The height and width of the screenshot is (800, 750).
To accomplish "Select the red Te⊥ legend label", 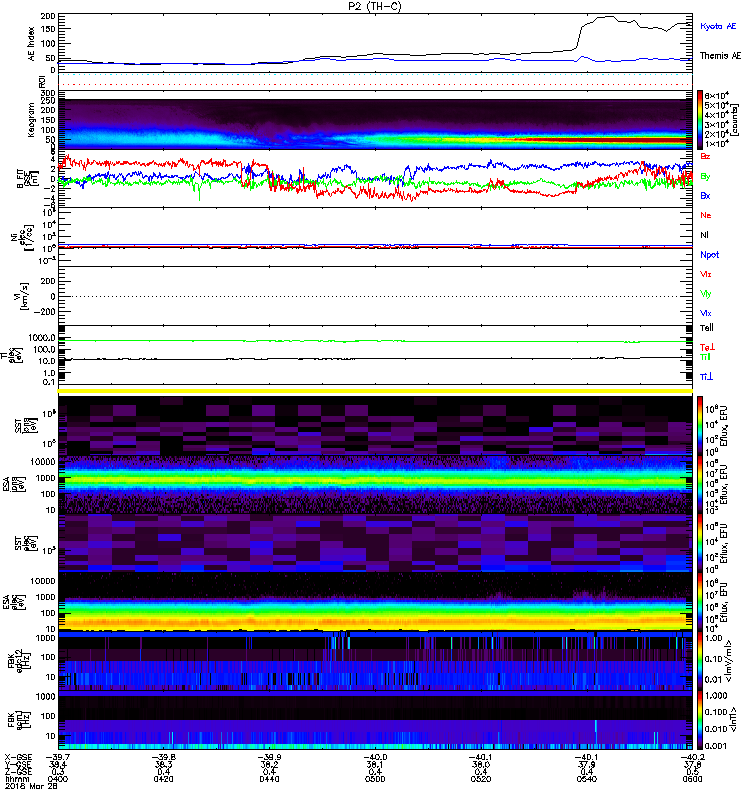I will pos(707,347).
